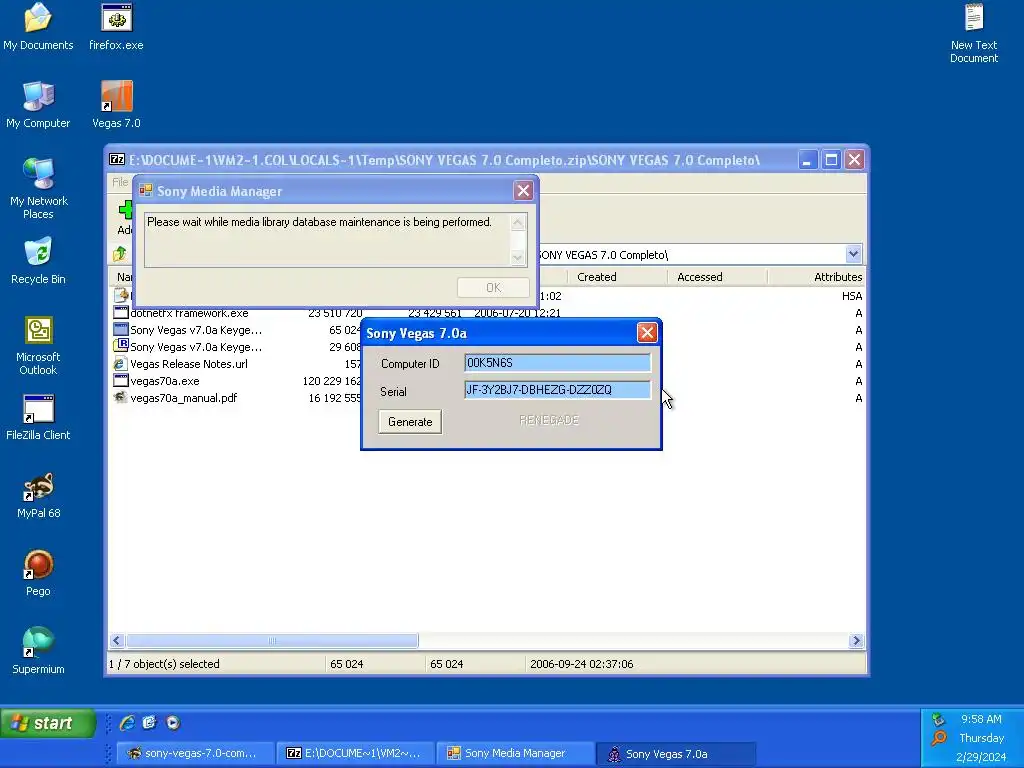Sort by the Accessed column header
The height and width of the screenshot is (768, 1024).
[717, 277]
